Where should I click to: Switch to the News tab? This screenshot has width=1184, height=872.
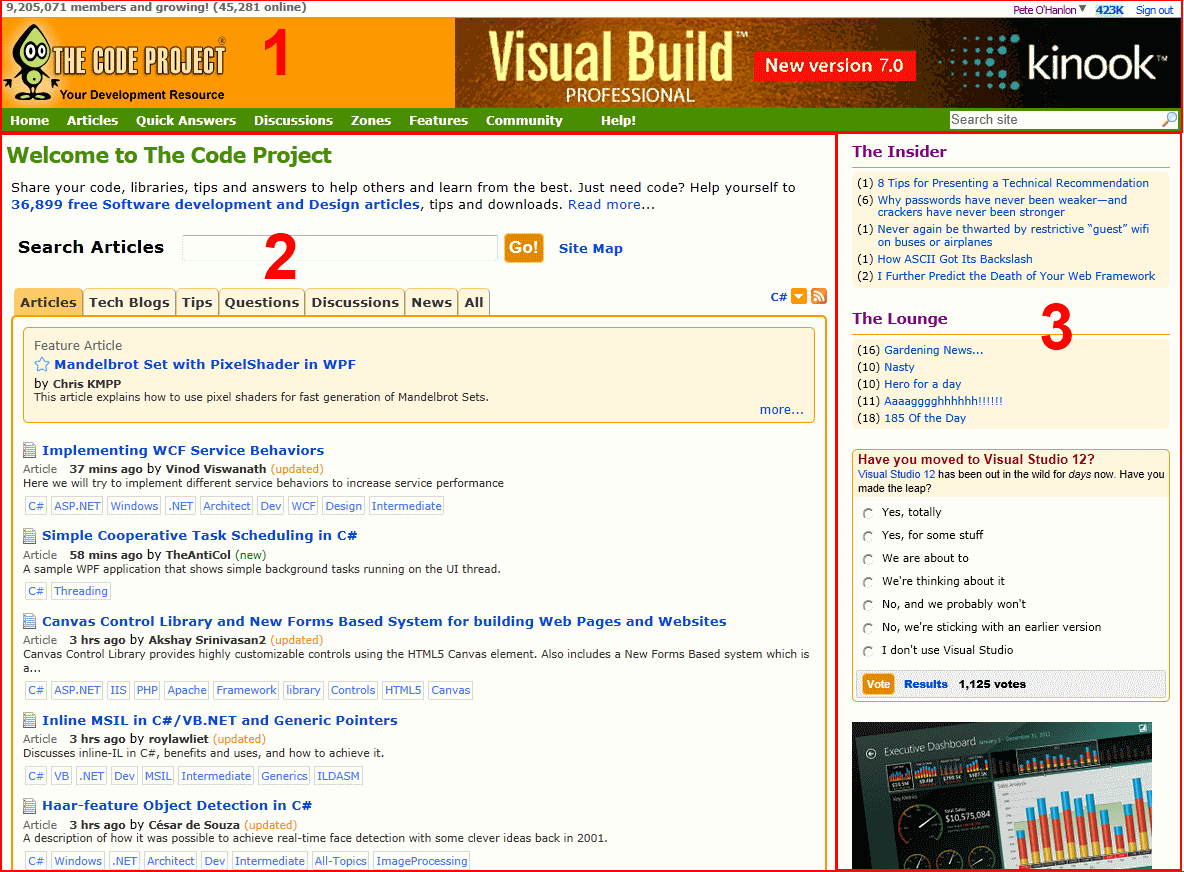tap(431, 302)
